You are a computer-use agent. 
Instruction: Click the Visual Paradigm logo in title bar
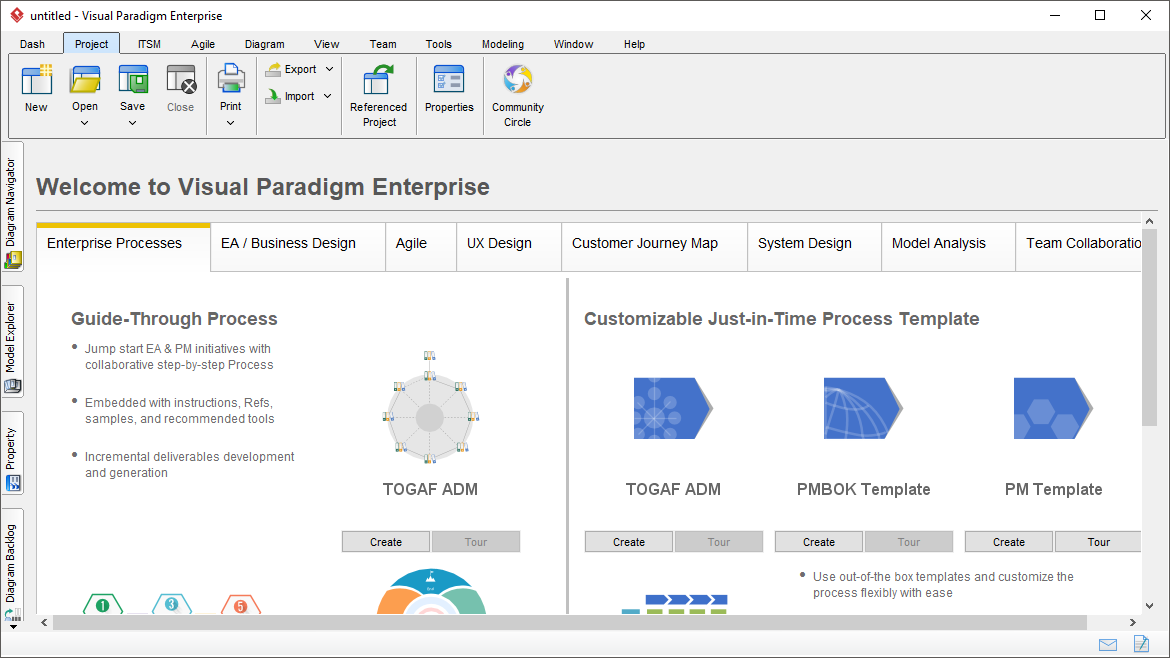point(16,15)
